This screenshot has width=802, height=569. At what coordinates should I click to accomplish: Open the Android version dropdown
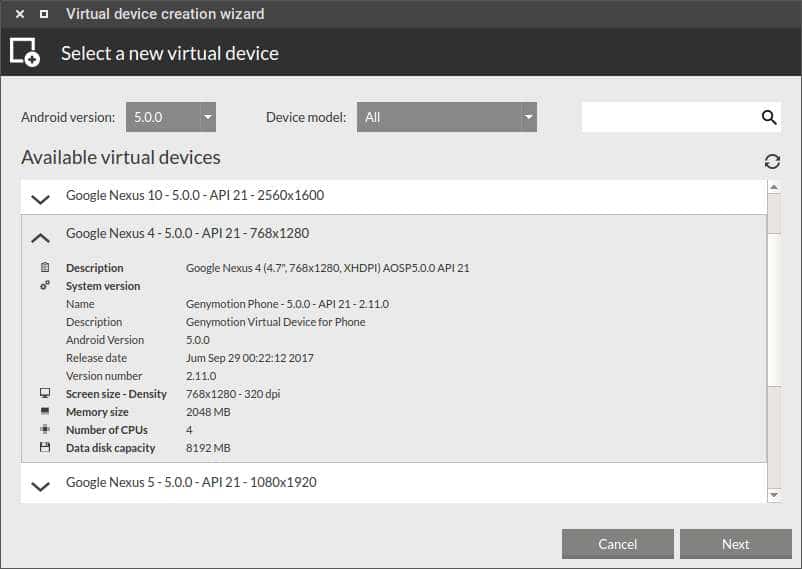[x=171, y=117]
